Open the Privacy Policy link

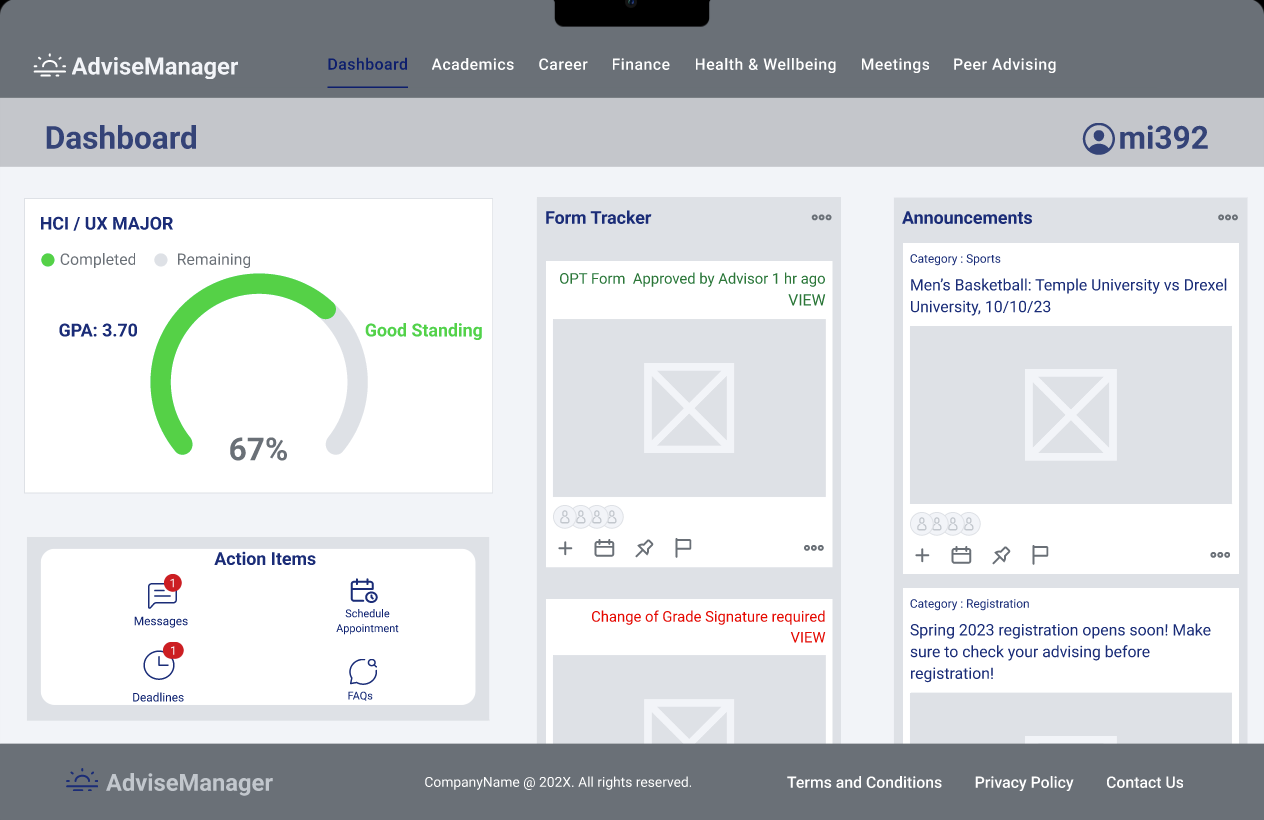click(x=1024, y=783)
